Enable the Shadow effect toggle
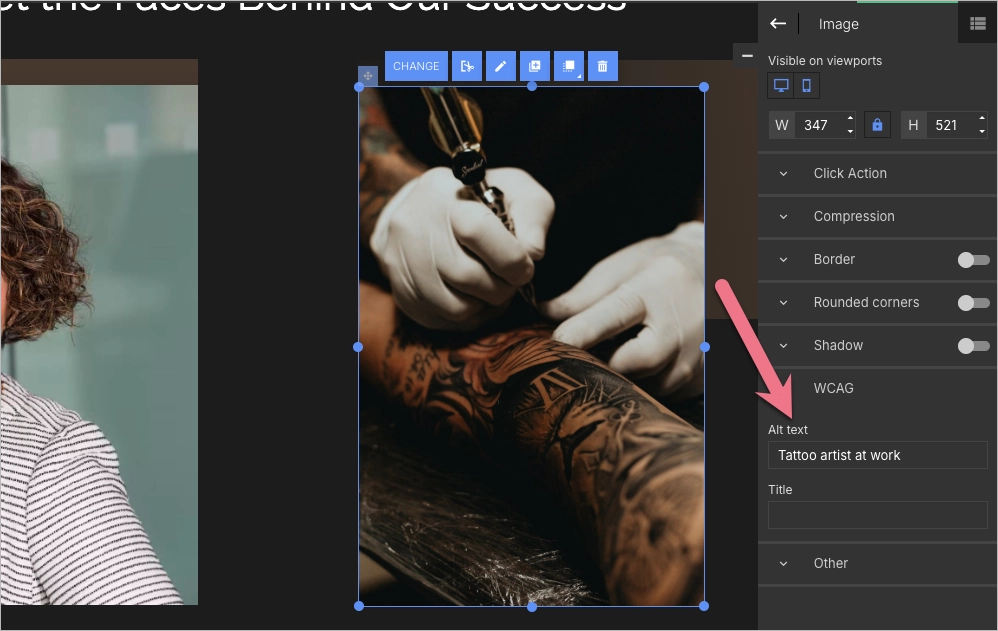Screen dimensions: 998x631 tap(971, 345)
